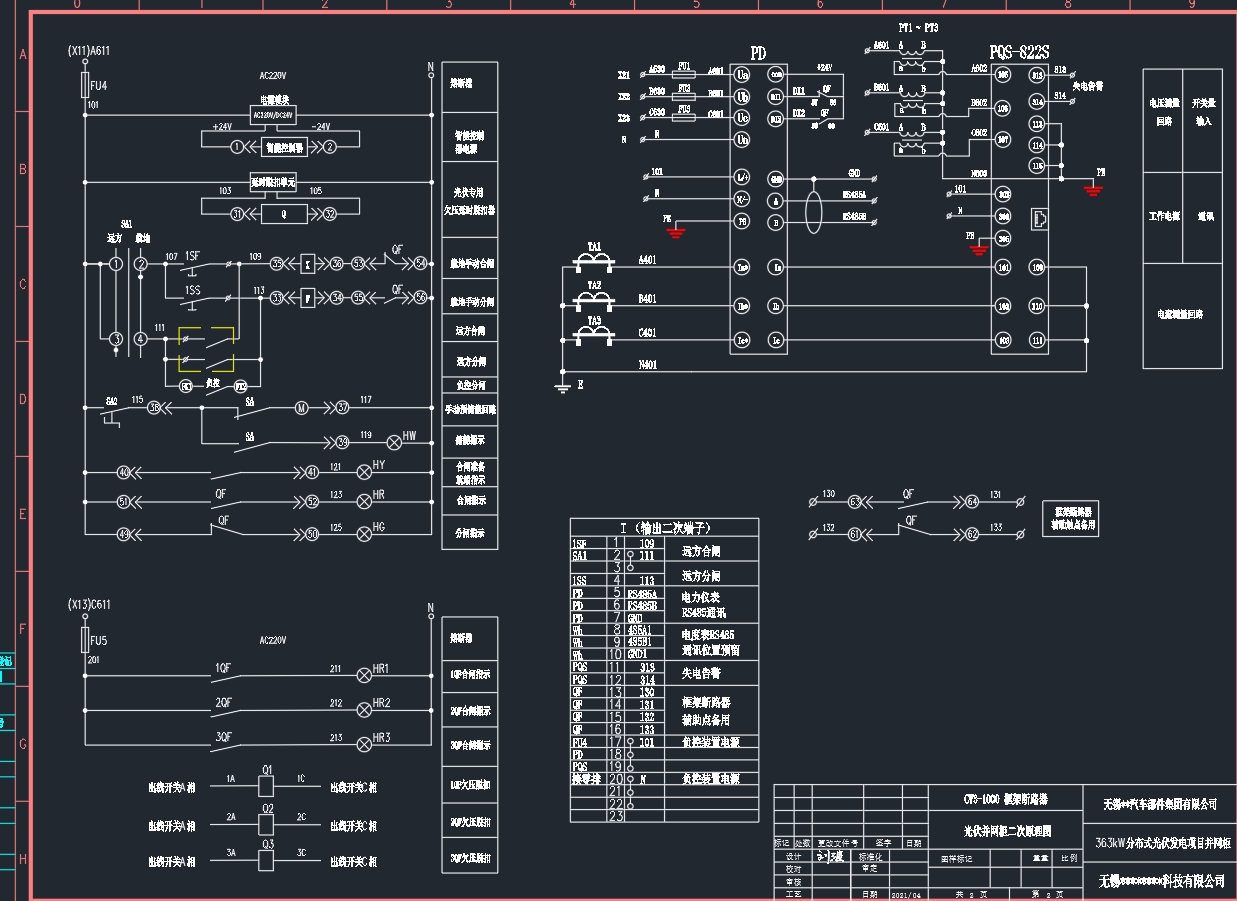This screenshot has width=1237, height=901.
Task: Click the DI1 input label on PD
Action: 799,91
